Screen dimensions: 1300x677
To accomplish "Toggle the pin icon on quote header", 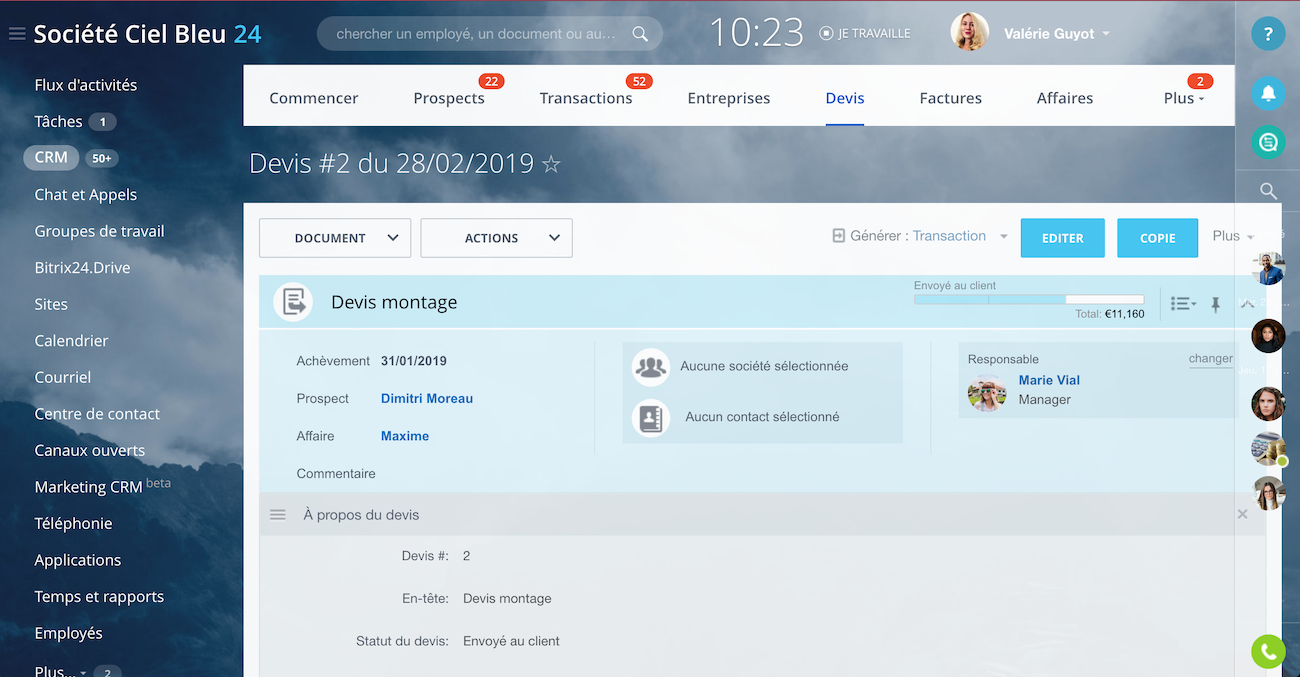I will click(x=1216, y=304).
